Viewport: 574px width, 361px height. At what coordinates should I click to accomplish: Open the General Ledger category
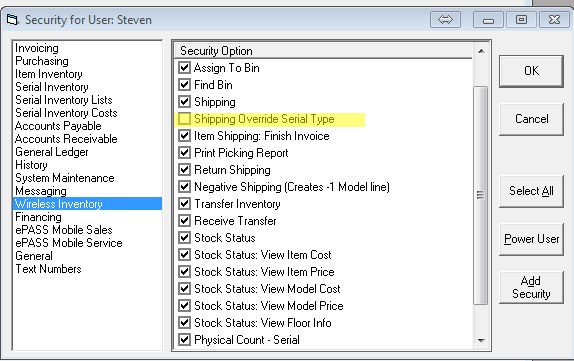pyautogui.click(x=52, y=152)
